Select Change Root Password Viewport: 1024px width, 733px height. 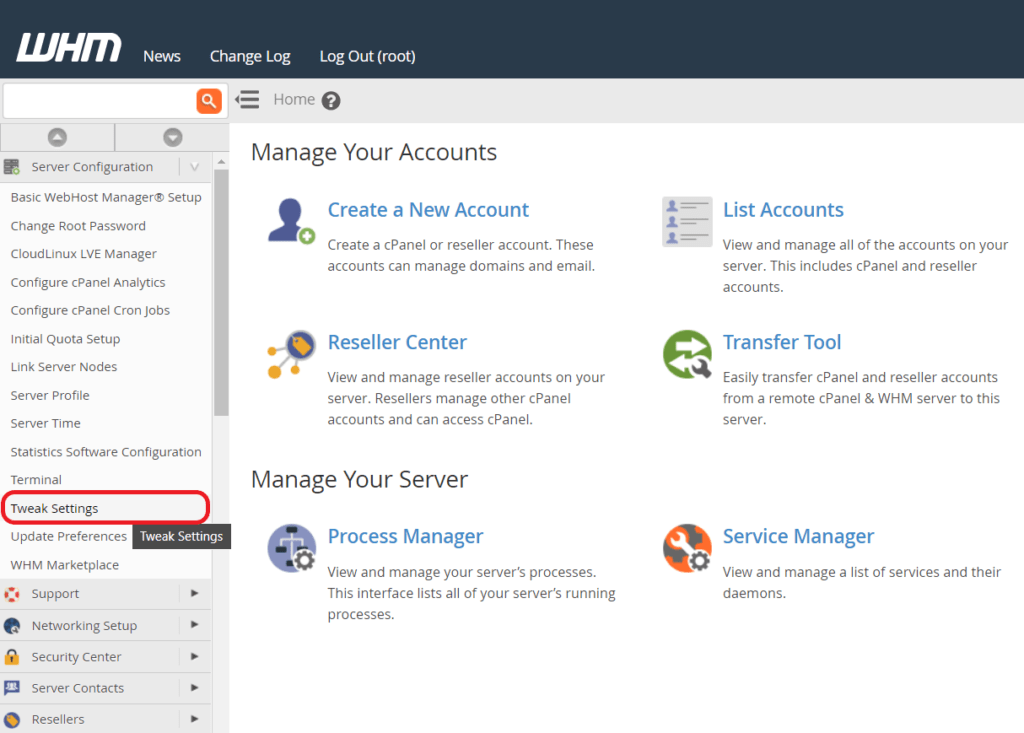[x=78, y=226]
